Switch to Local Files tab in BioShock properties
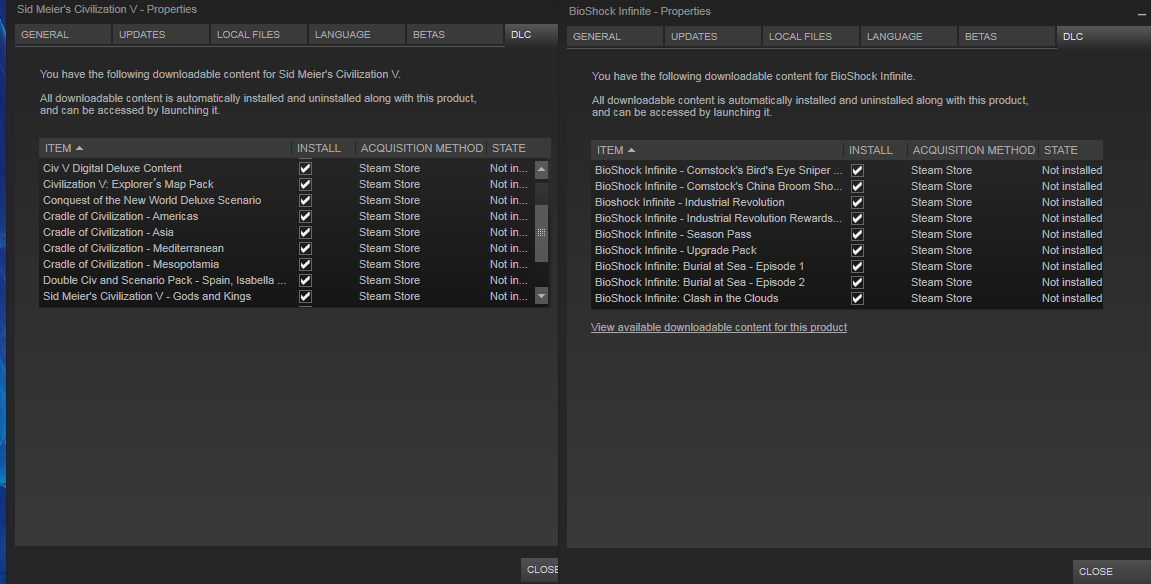Viewport: 1151px width, 584px height. click(x=800, y=37)
